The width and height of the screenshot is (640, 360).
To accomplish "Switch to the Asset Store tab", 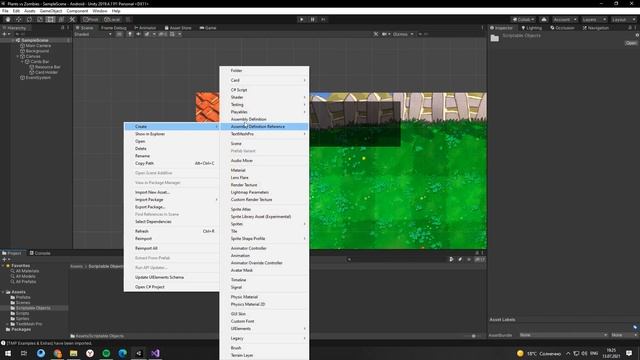I will point(178,28).
